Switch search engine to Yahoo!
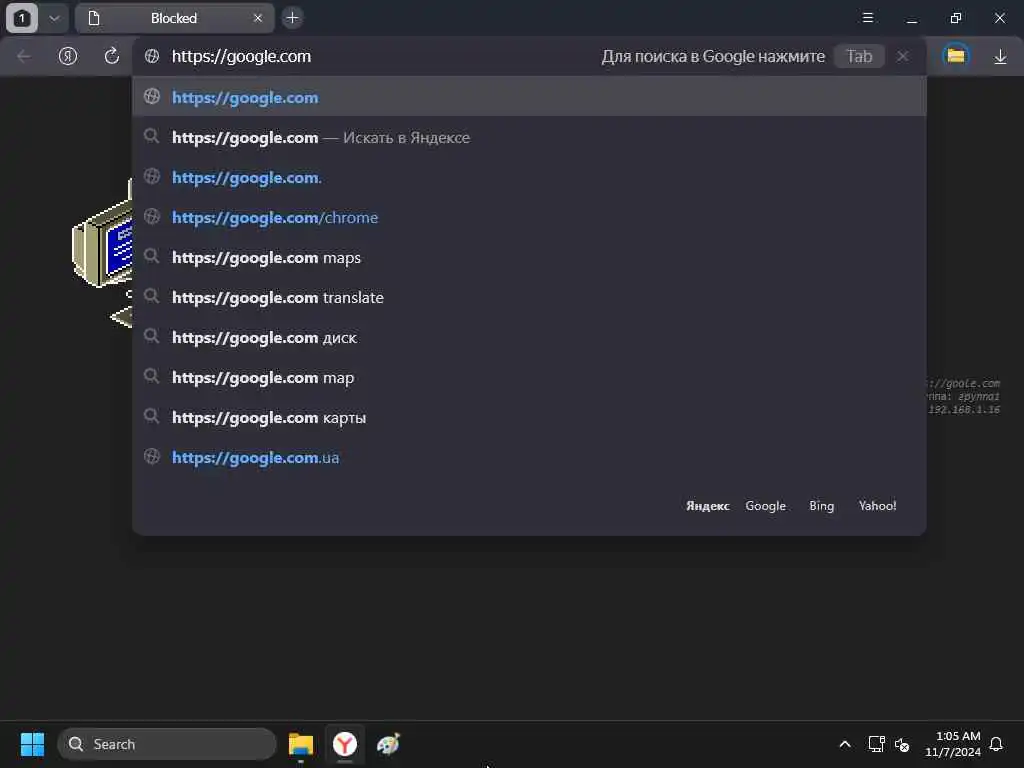The image size is (1024, 768). tap(877, 505)
